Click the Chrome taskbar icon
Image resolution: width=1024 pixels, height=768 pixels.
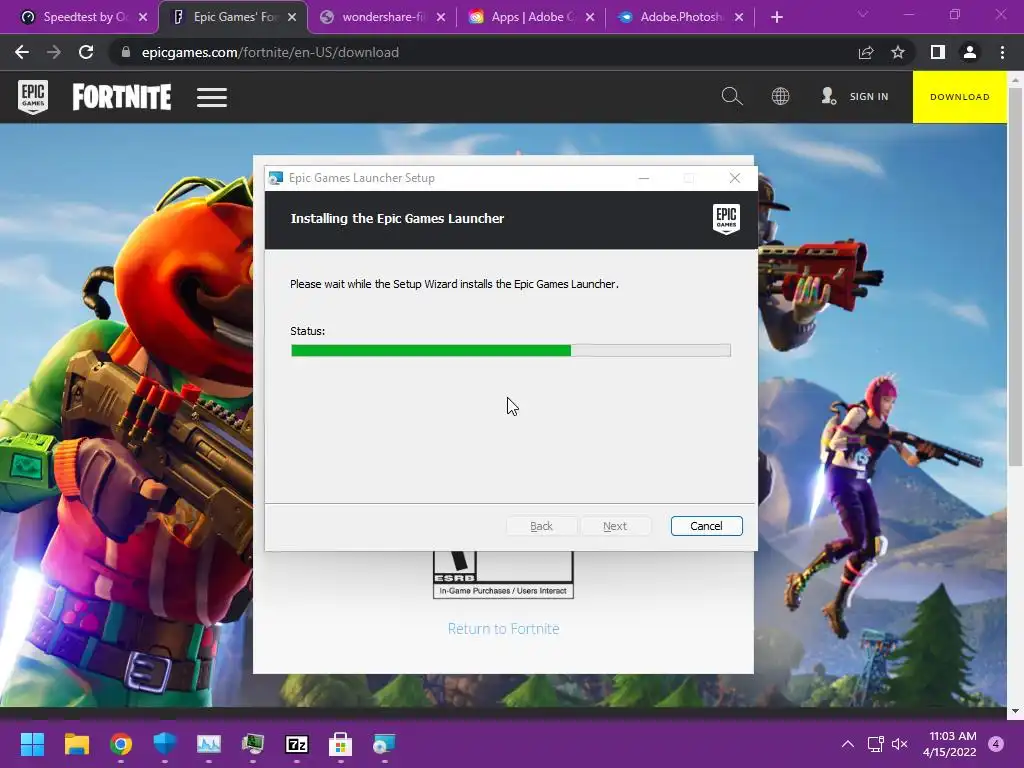tap(121, 744)
